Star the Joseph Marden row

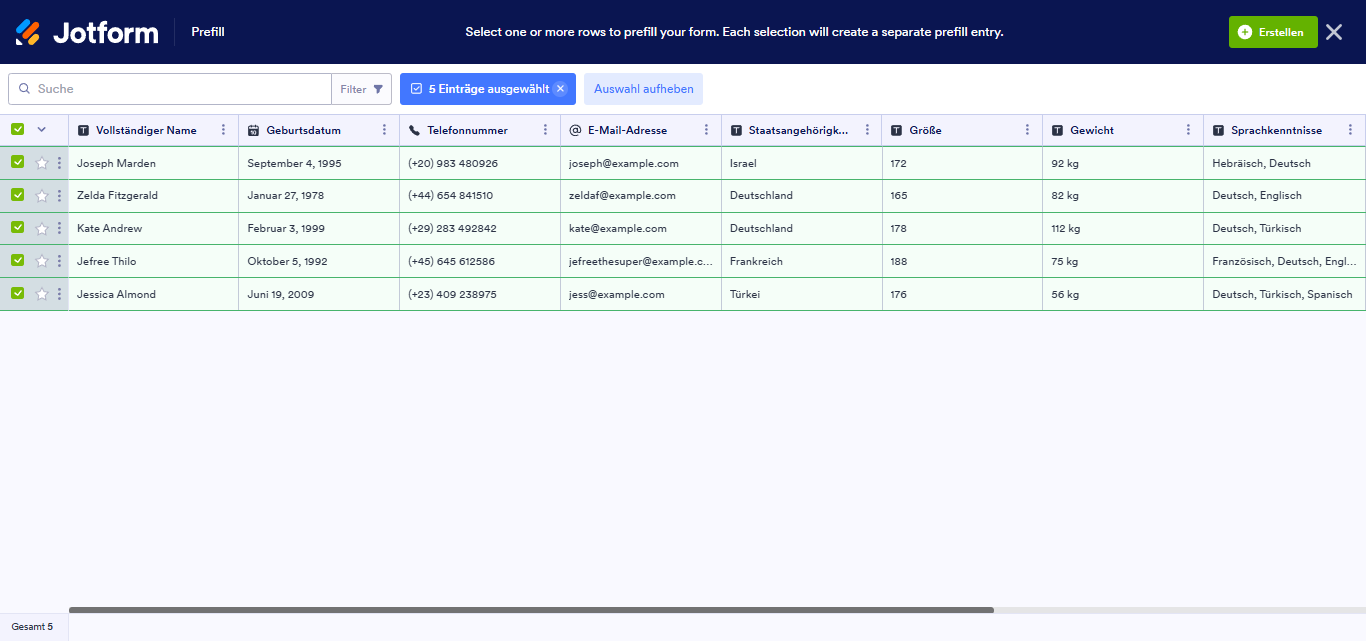tap(42, 163)
